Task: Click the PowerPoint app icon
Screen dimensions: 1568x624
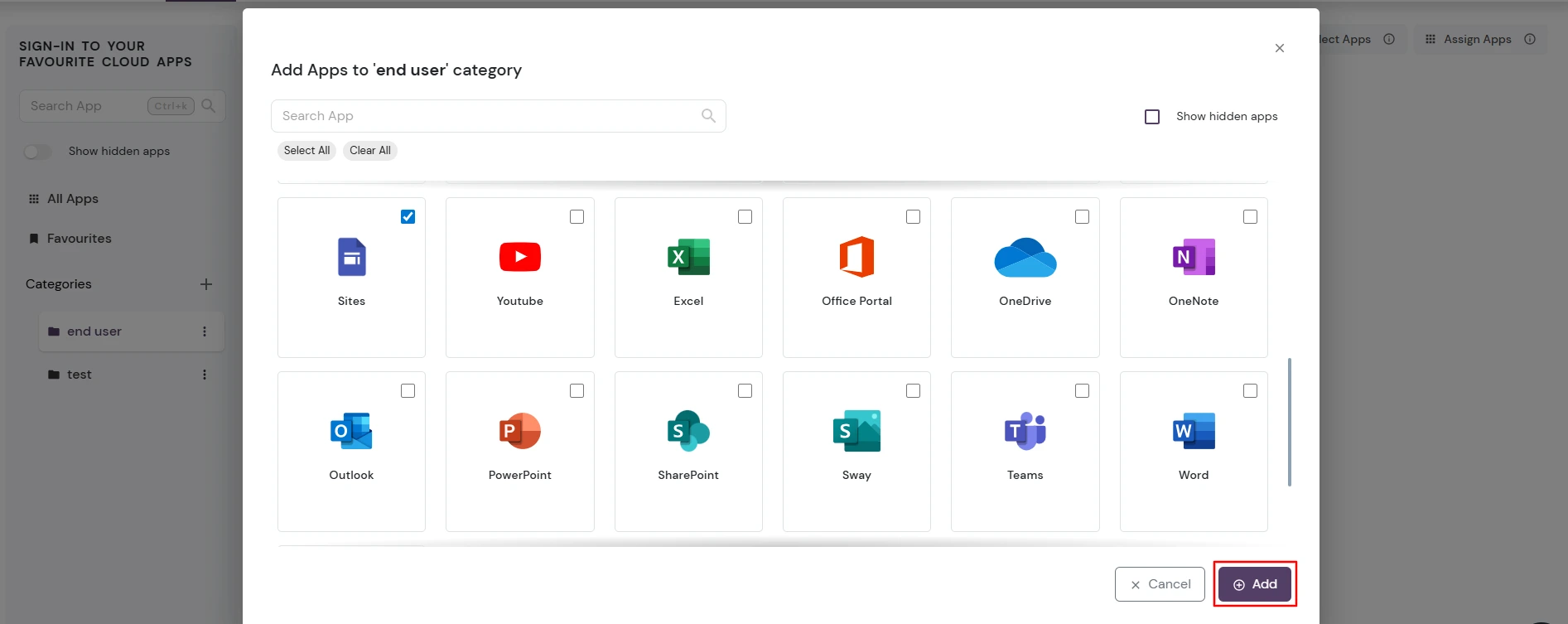Action: pyautogui.click(x=519, y=431)
